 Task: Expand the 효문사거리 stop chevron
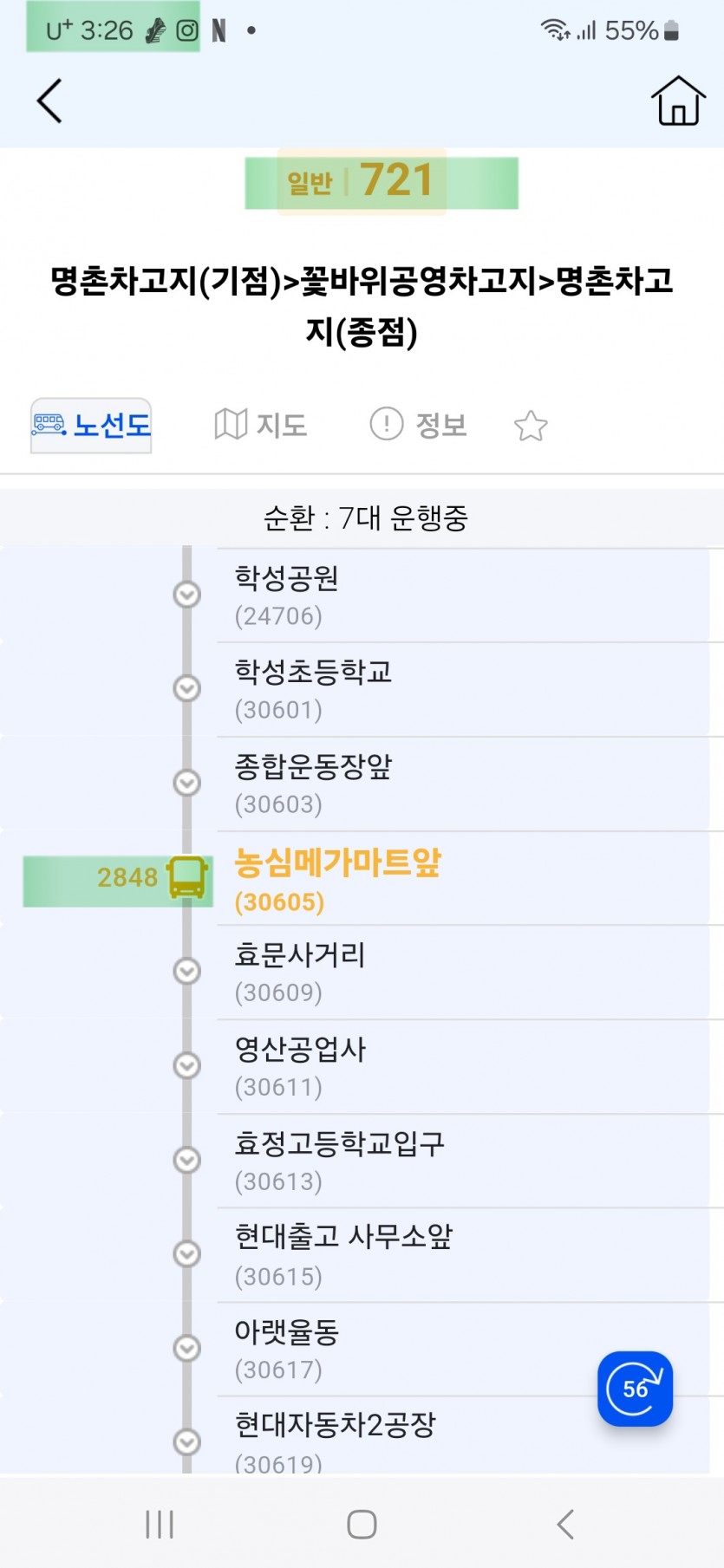pyautogui.click(x=187, y=971)
